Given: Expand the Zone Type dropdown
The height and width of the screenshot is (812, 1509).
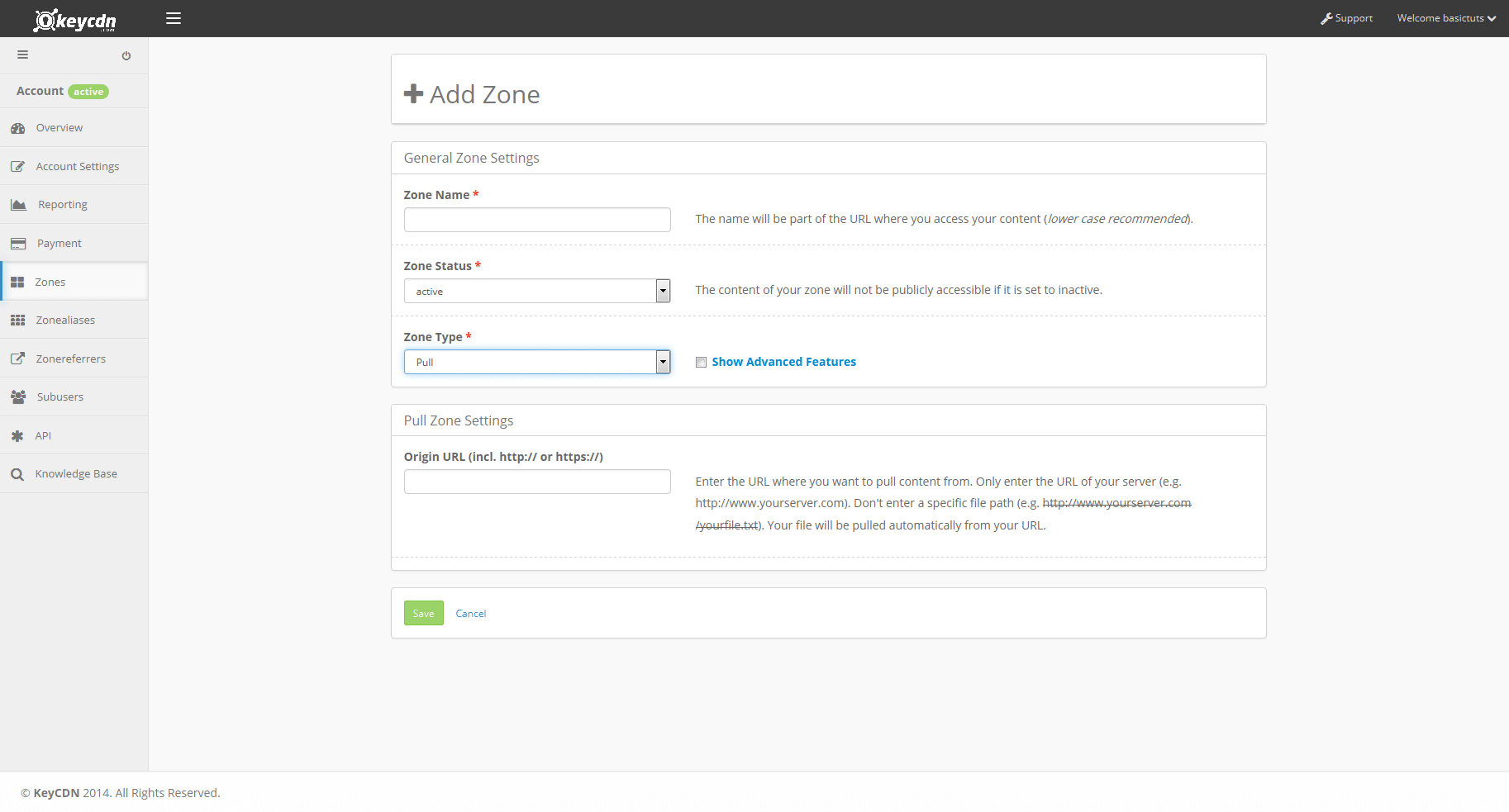Looking at the screenshot, I should (536, 363).
